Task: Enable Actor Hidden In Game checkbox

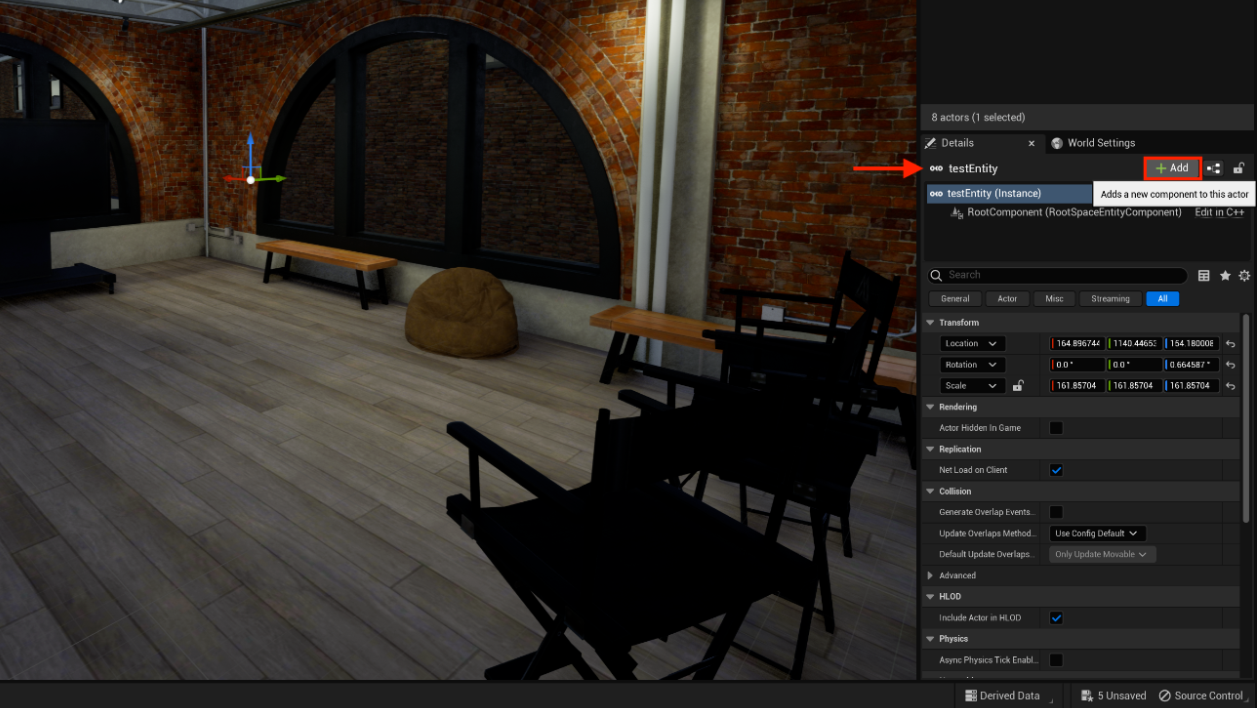Action: click(1056, 428)
